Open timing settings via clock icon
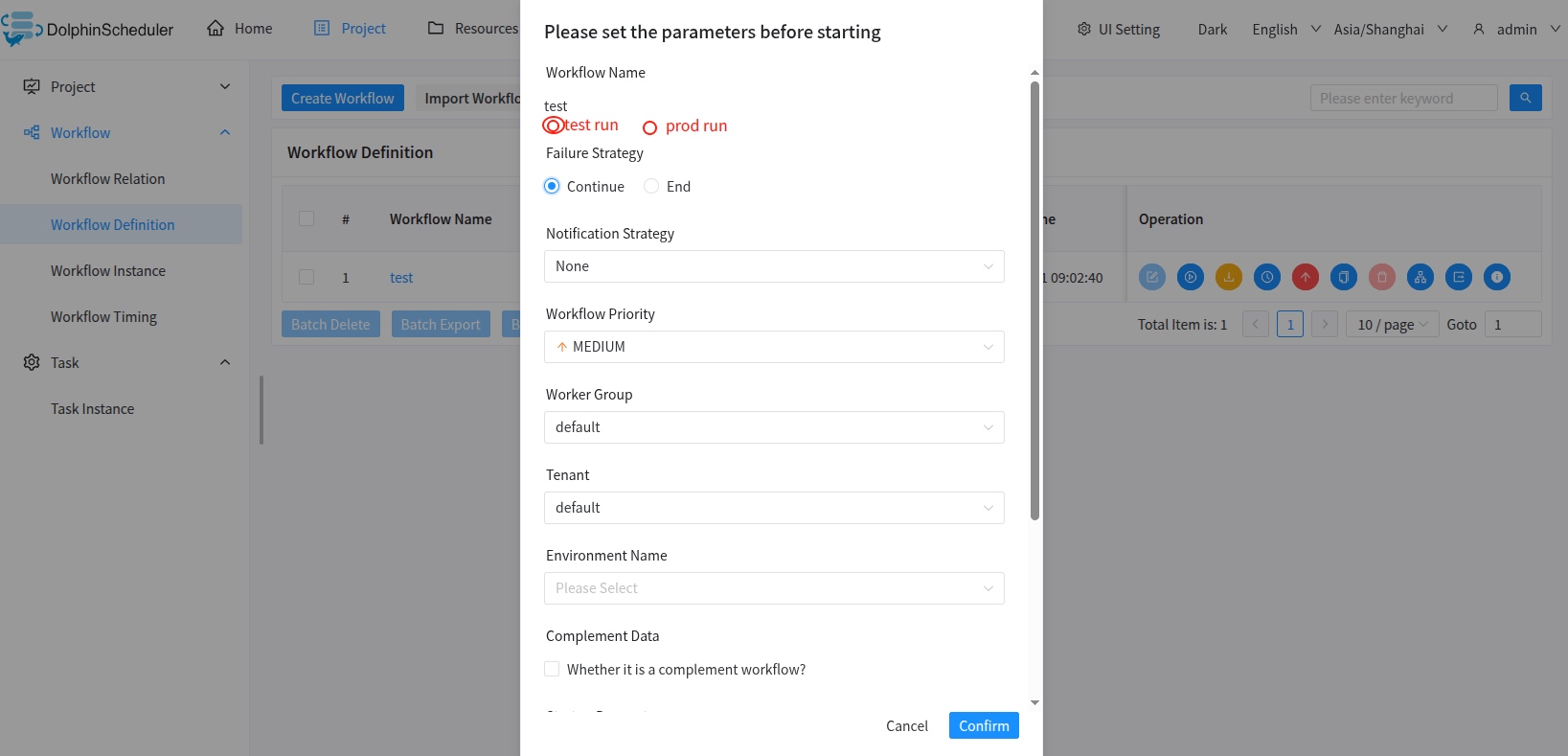 [x=1267, y=277]
